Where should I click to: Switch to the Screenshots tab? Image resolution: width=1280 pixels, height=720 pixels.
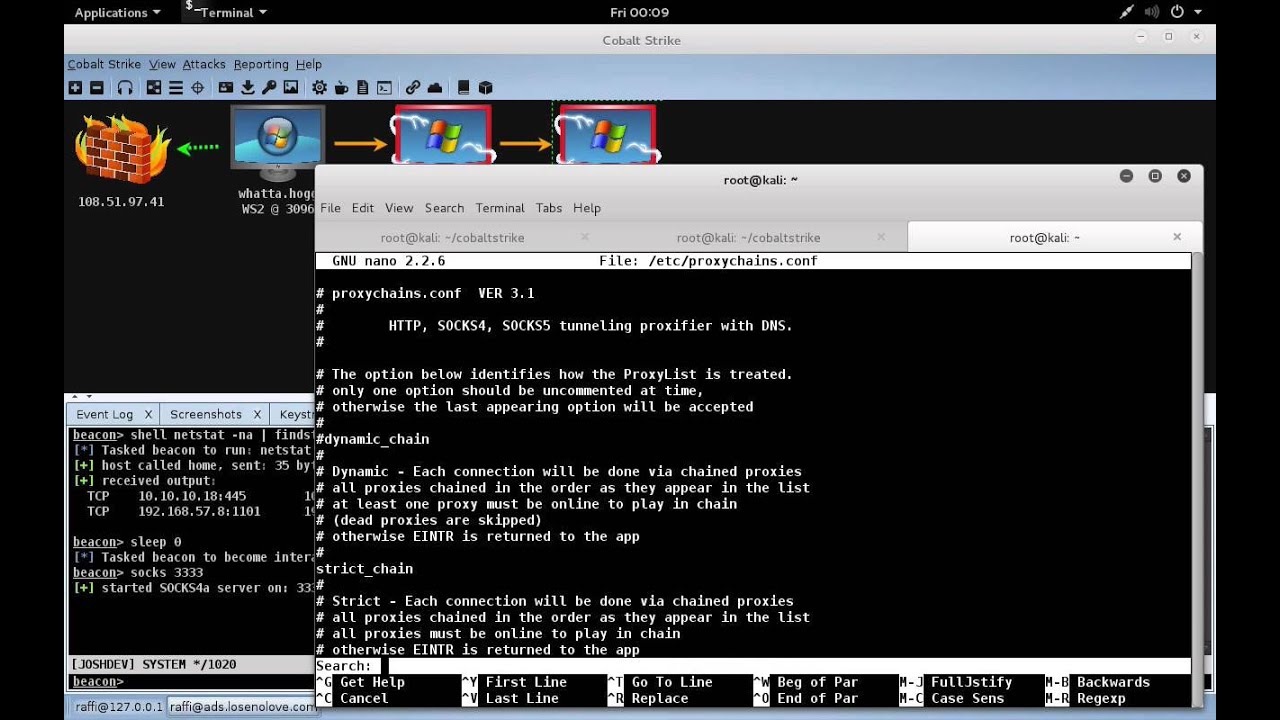206,414
